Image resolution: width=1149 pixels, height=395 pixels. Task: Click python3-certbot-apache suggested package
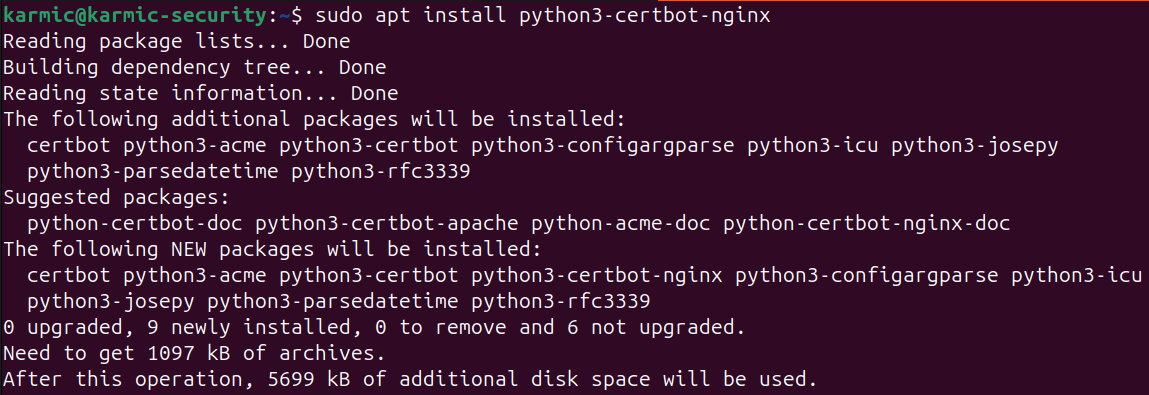pyautogui.click(x=386, y=224)
